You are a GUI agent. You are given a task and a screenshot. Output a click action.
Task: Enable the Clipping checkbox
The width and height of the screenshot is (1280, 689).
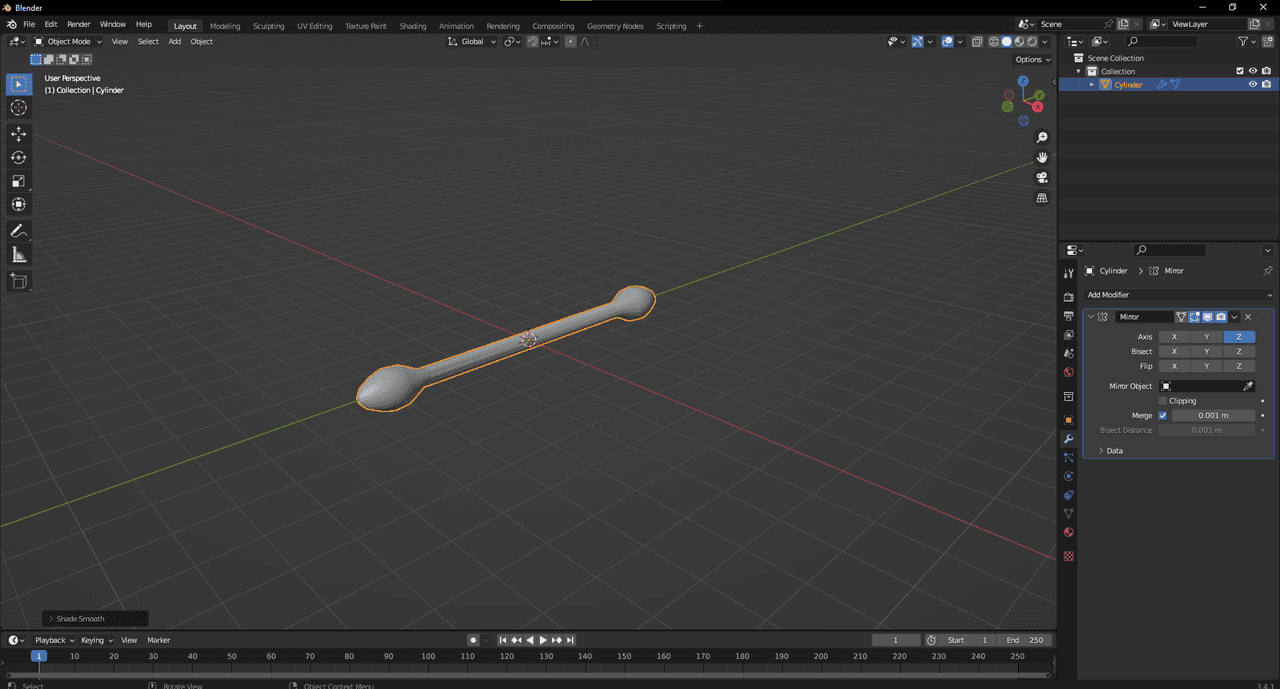click(1163, 401)
